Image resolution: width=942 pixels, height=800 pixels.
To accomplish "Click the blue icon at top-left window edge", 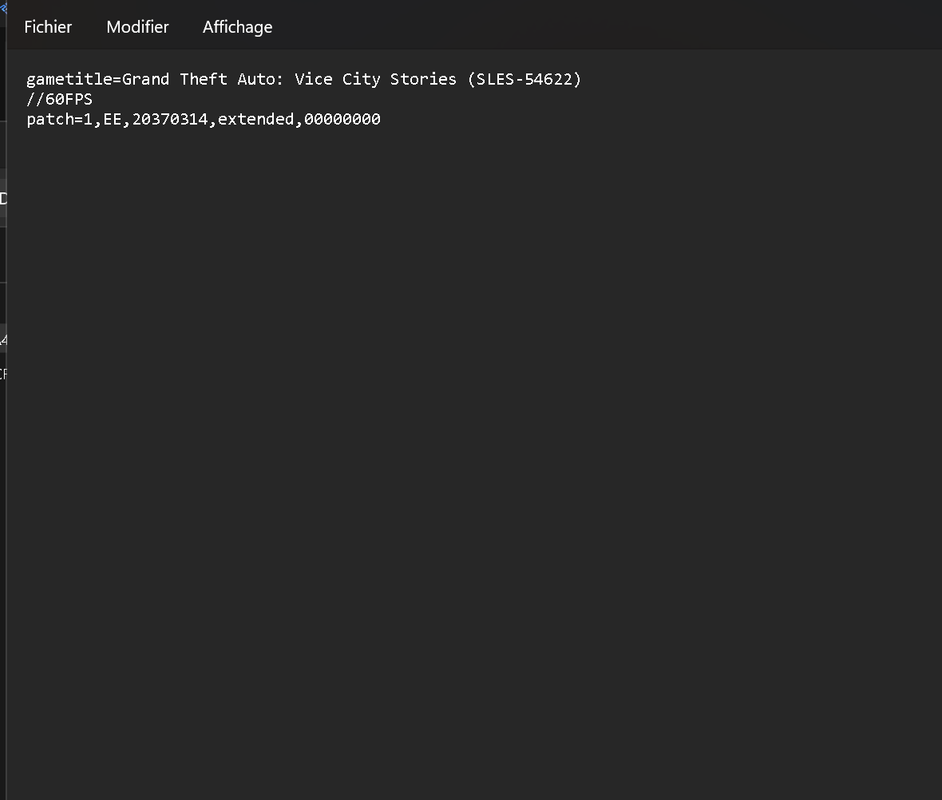I will coord(3,8).
